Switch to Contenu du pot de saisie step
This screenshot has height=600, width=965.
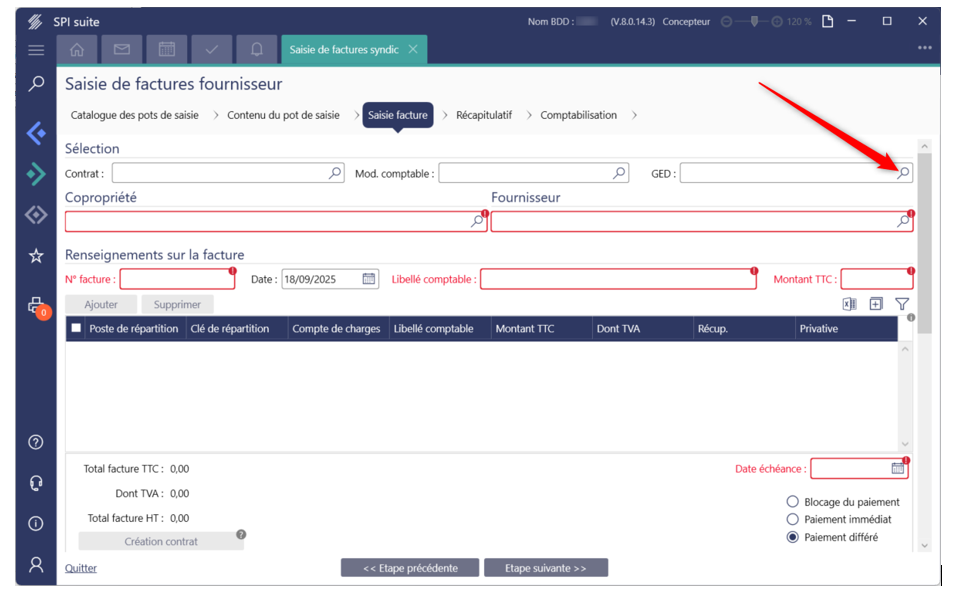(x=283, y=115)
